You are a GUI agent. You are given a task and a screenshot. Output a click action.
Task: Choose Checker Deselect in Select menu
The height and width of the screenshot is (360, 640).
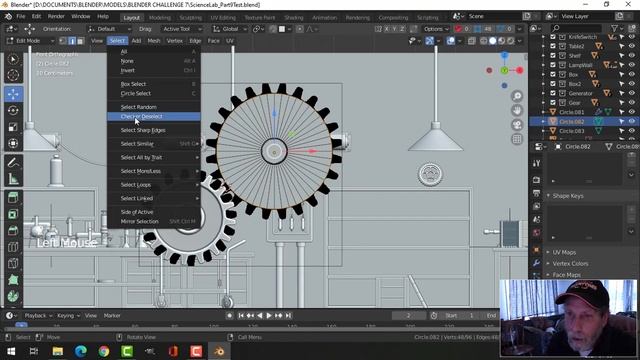pos(154,117)
